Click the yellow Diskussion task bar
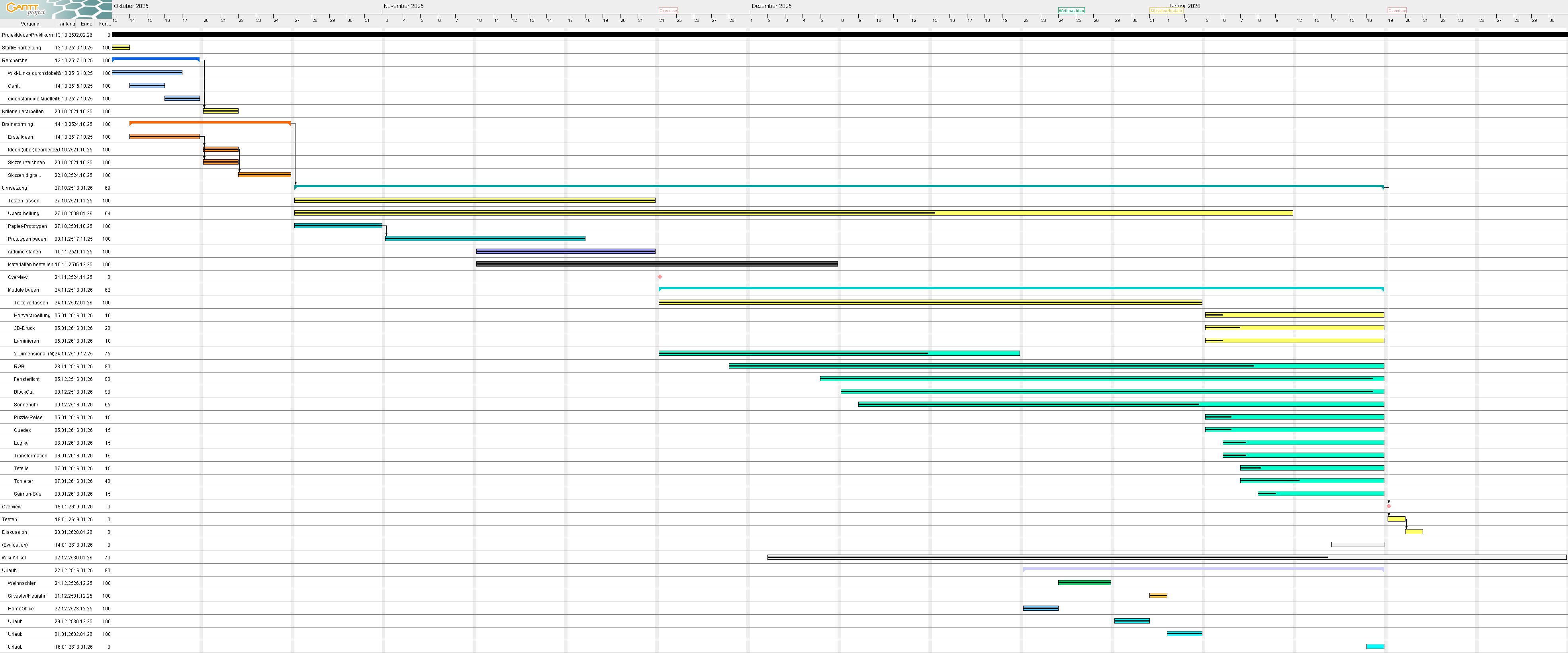1568x653 pixels. coord(1413,532)
